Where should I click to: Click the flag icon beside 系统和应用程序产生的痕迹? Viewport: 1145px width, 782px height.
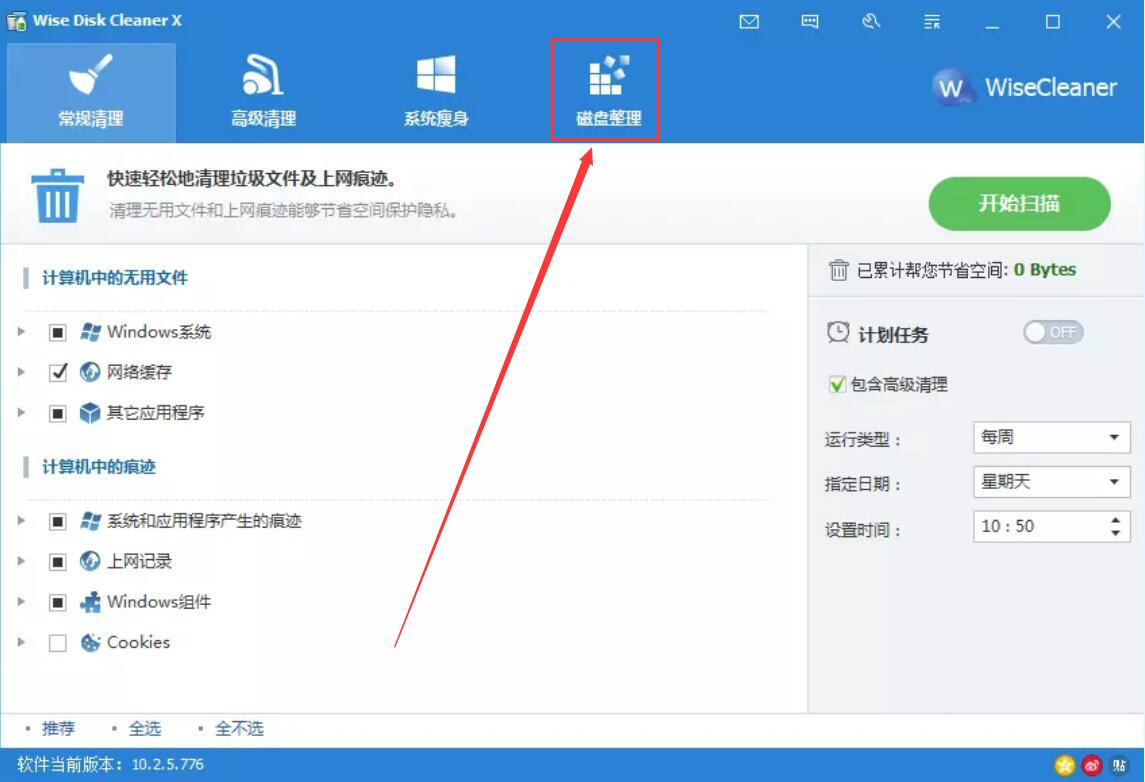point(90,521)
